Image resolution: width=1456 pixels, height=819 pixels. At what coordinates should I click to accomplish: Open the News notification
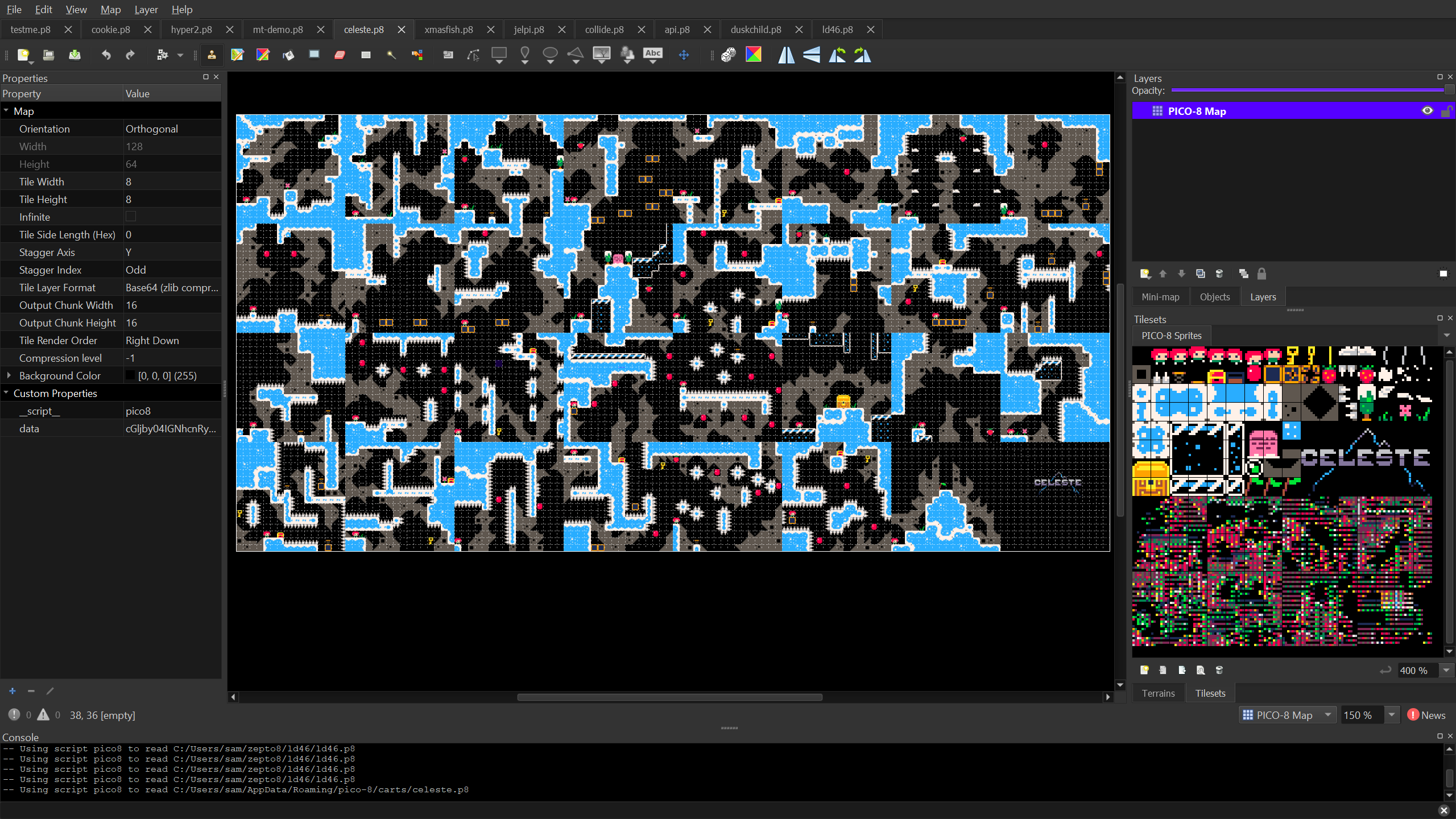tap(1426, 715)
